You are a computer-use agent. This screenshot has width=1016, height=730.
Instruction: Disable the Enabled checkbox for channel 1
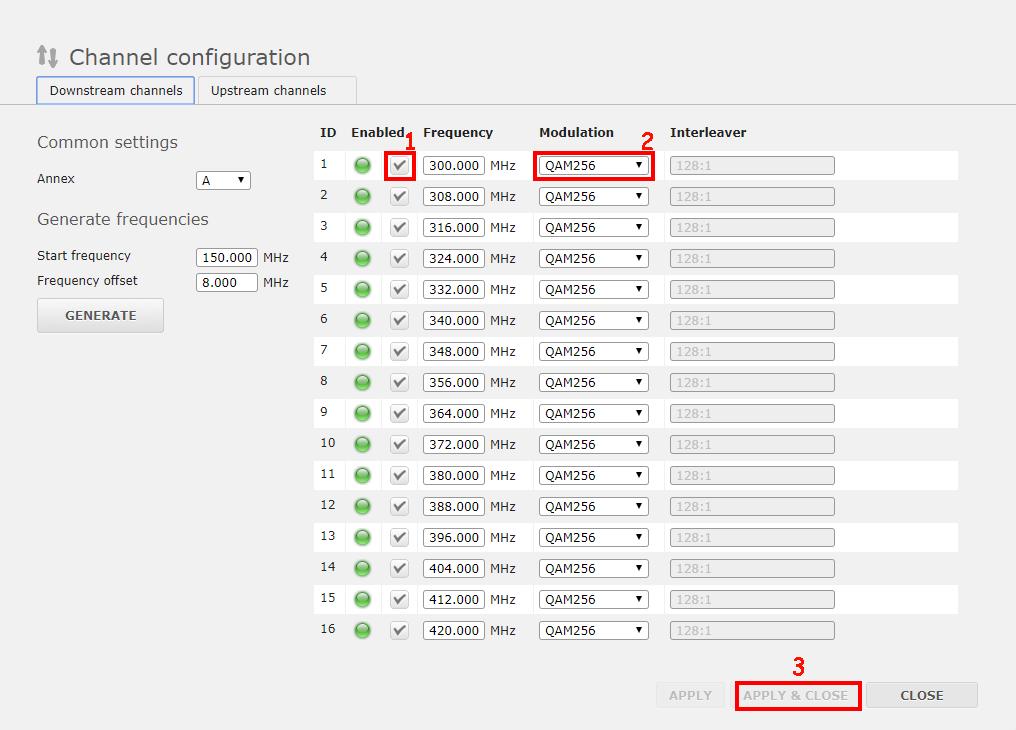(x=400, y=166)
